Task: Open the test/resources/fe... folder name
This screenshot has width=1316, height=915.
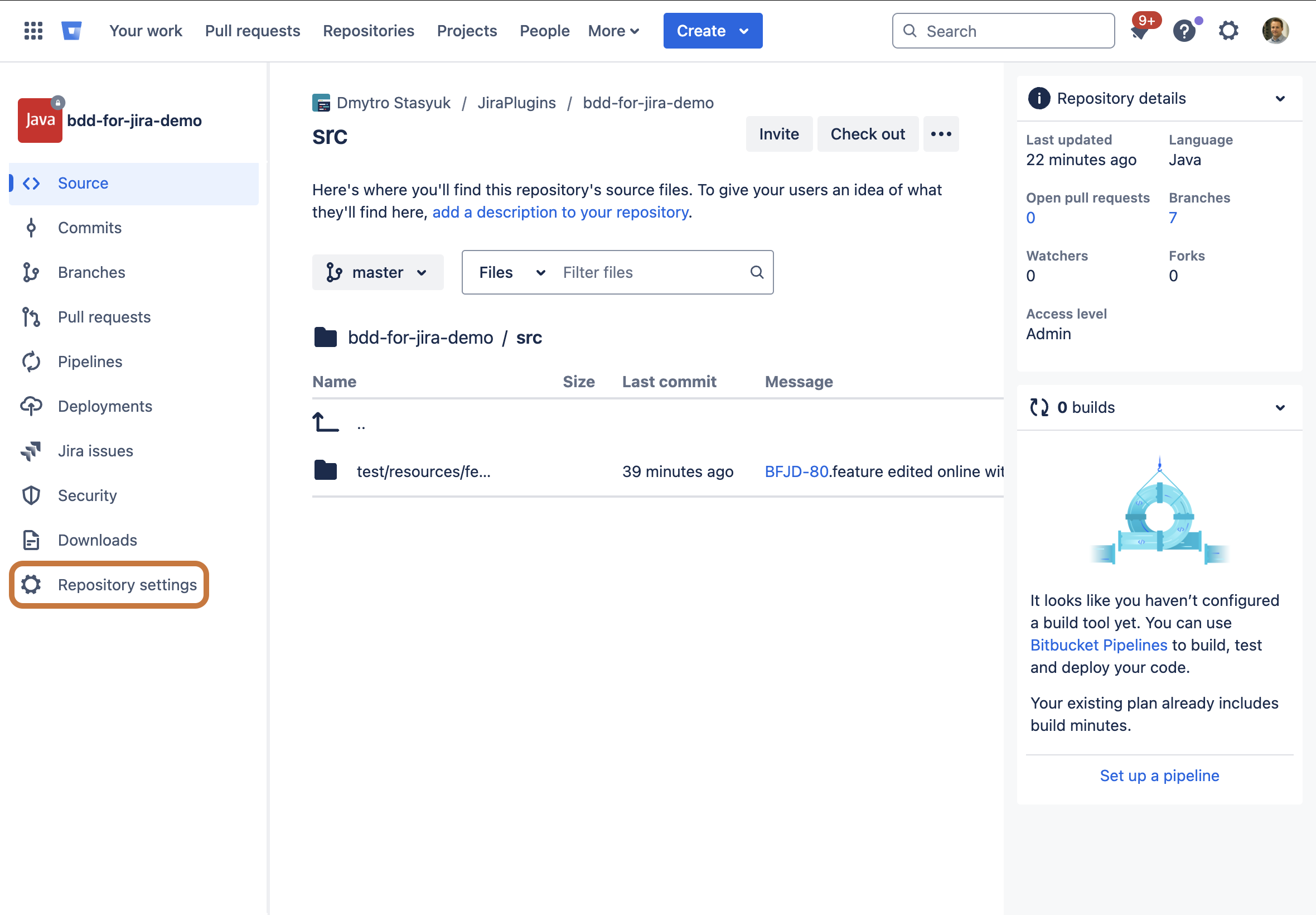Action: pyautogui.click(x=423, y=471)
